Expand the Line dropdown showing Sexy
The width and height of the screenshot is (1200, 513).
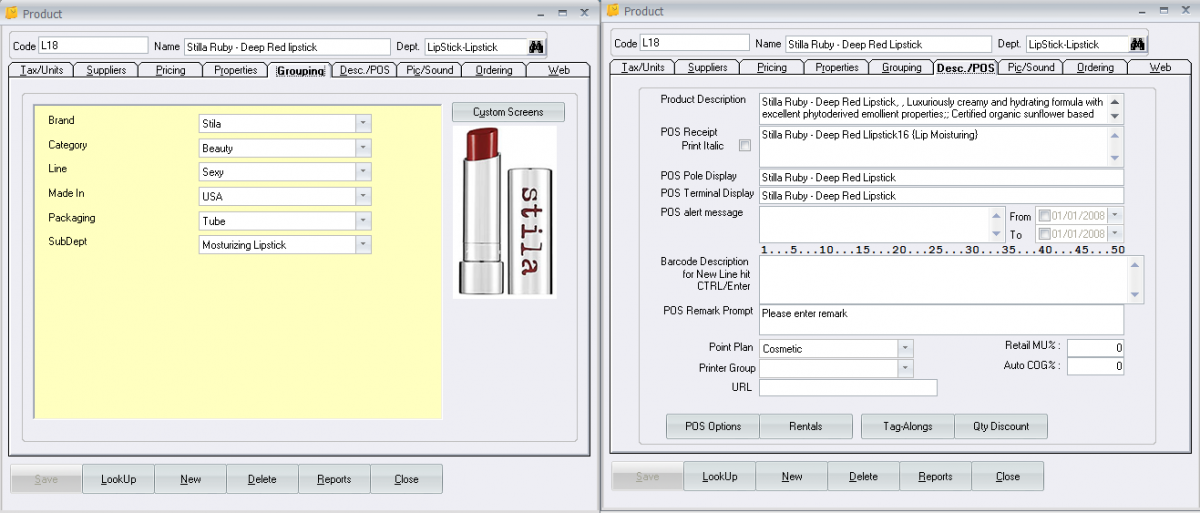364,172
